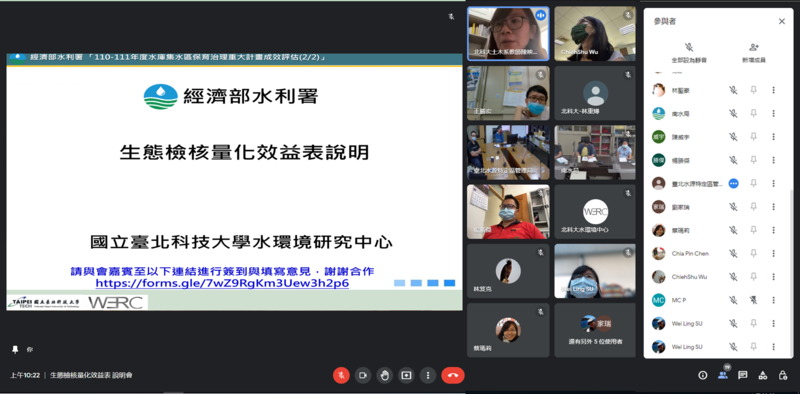
Task: Select the Wei Ling SU video tile
Action: 595,271
